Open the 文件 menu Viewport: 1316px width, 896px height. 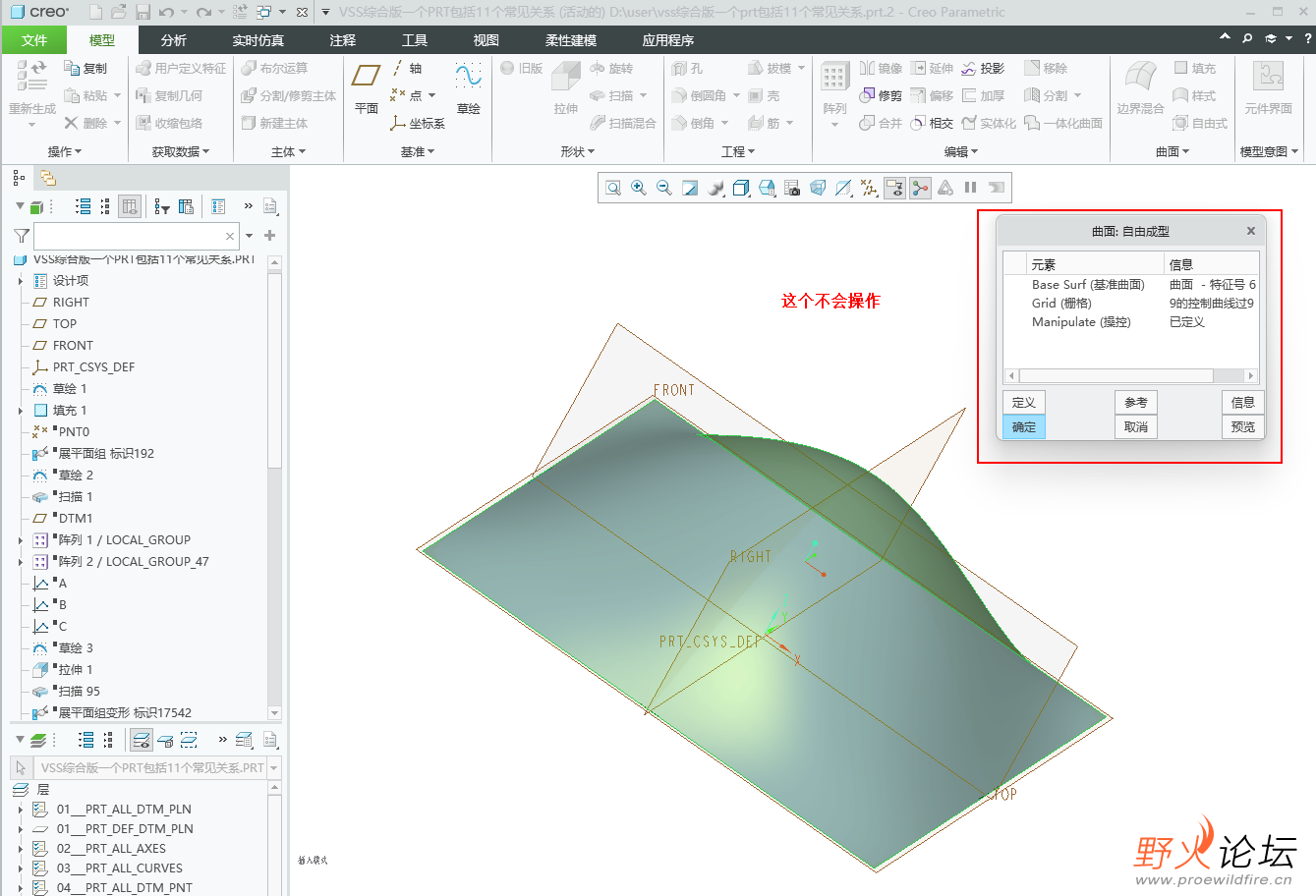(34, 40)
